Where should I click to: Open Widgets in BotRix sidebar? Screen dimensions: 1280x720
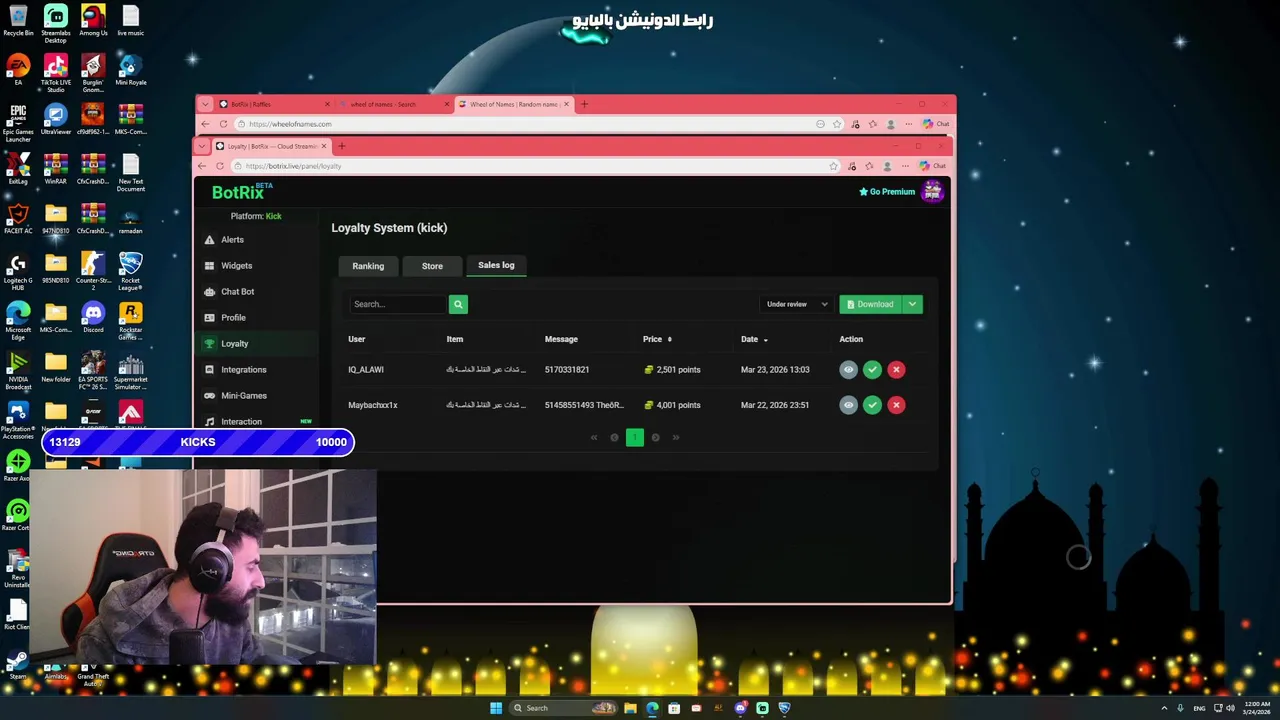[236, 266]
